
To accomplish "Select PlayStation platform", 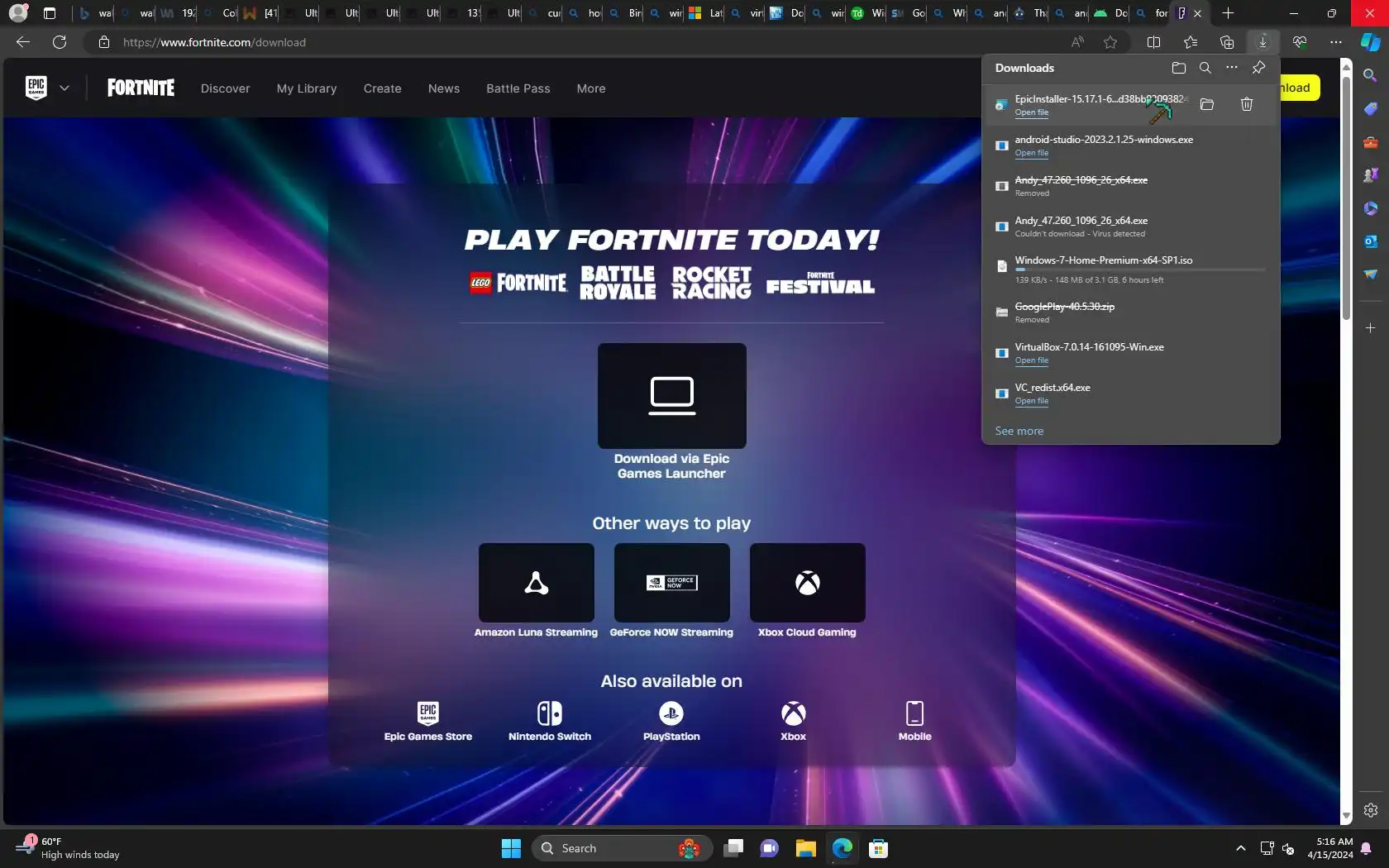I will tap(671, 721).
